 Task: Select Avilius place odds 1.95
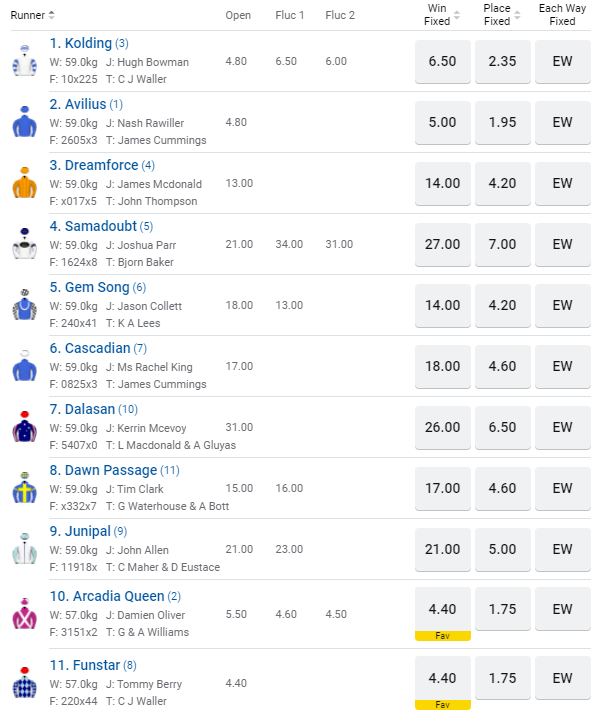click(502, 122)
